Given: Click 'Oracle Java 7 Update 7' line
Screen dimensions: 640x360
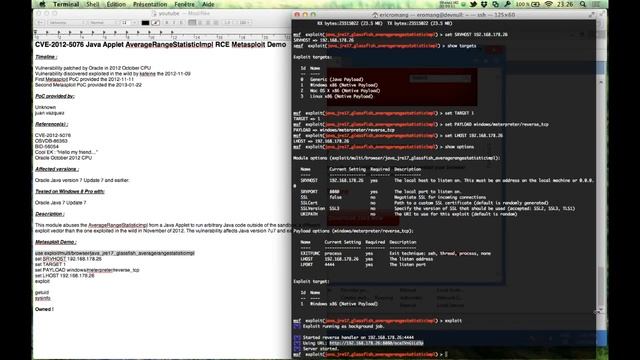Looking at the screenshot, I should tap(60, 202).
